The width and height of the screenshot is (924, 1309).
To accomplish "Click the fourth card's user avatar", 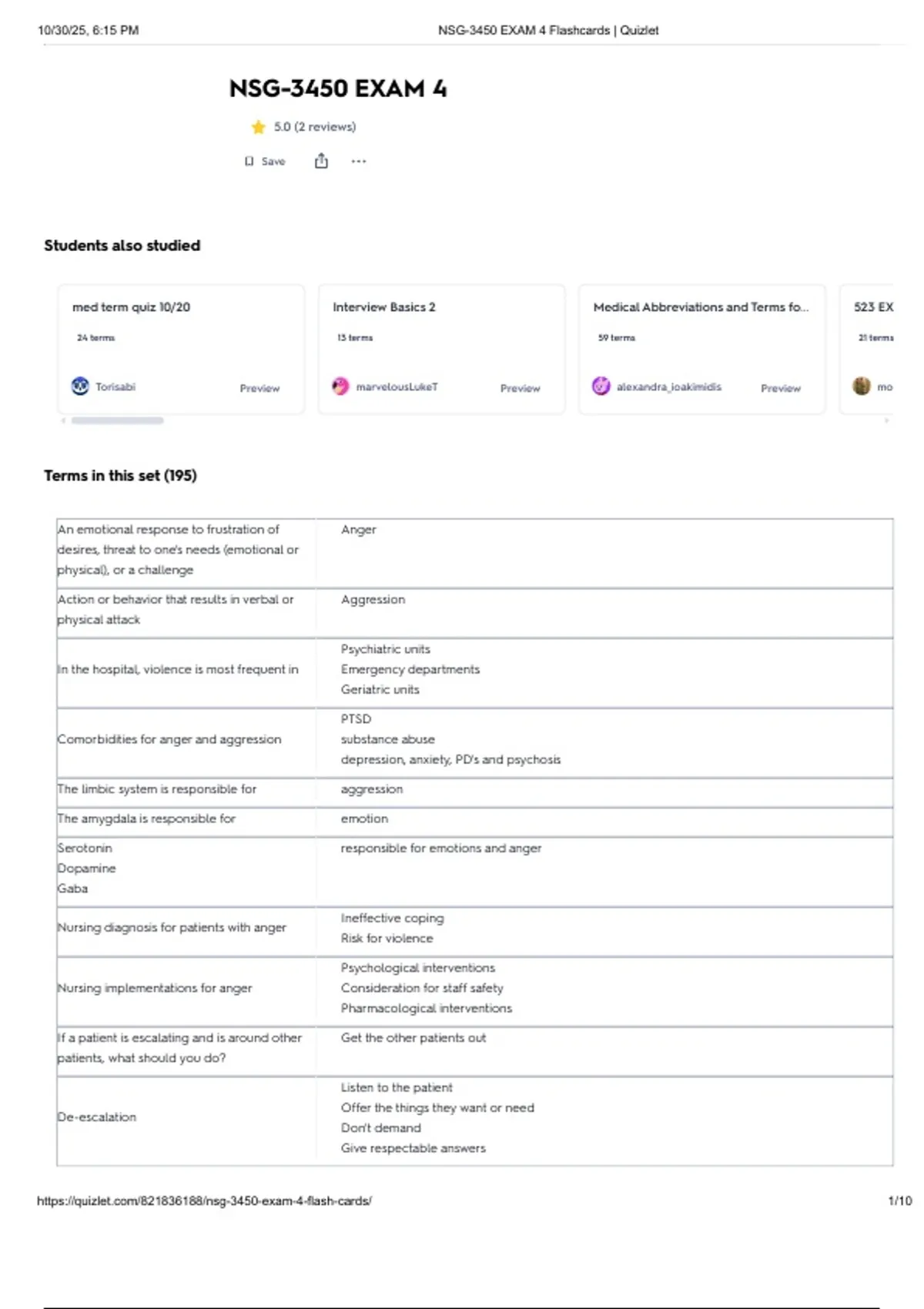I will coord(862,386).
